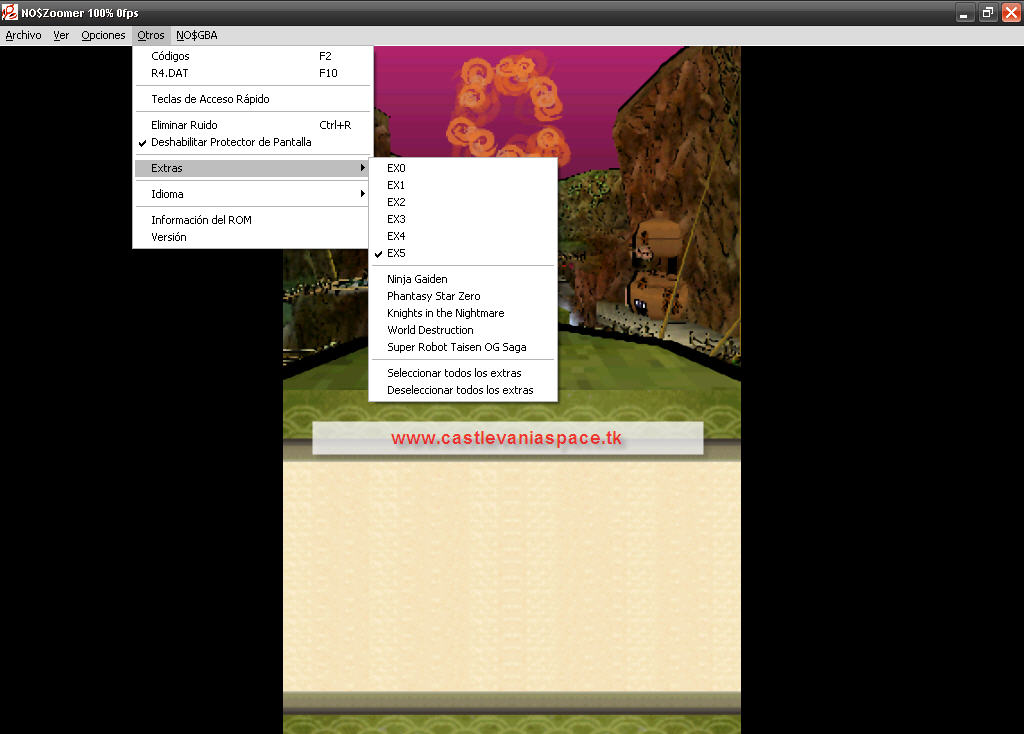The width and height of the screenshot is (1024, 734).
Task: Toggle Phantasy Star Zero extra
Action: (463, 296)
